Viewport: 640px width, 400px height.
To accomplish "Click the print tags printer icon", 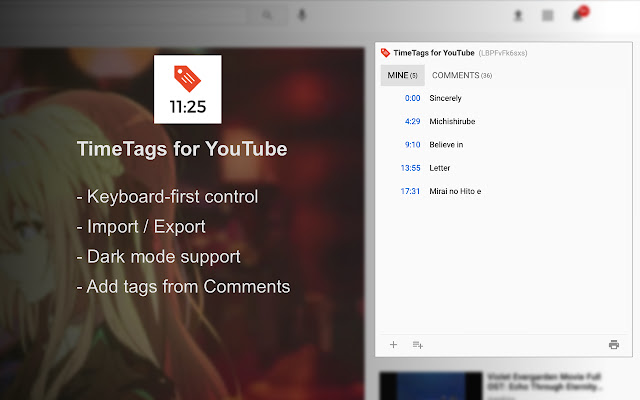I will point(614,344).
